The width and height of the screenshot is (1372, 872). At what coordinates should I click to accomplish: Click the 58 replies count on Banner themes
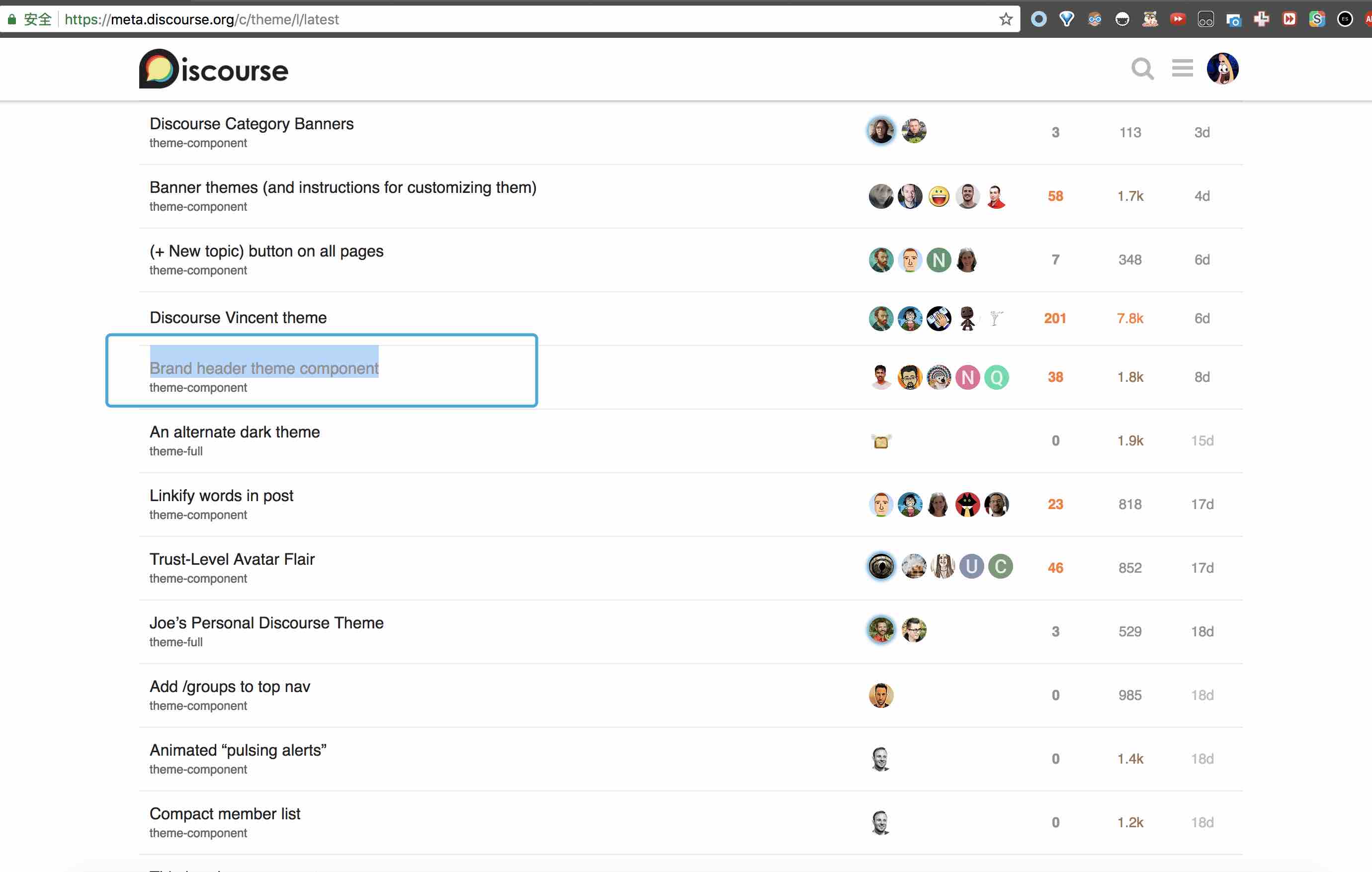click(x=1055, y=196)
